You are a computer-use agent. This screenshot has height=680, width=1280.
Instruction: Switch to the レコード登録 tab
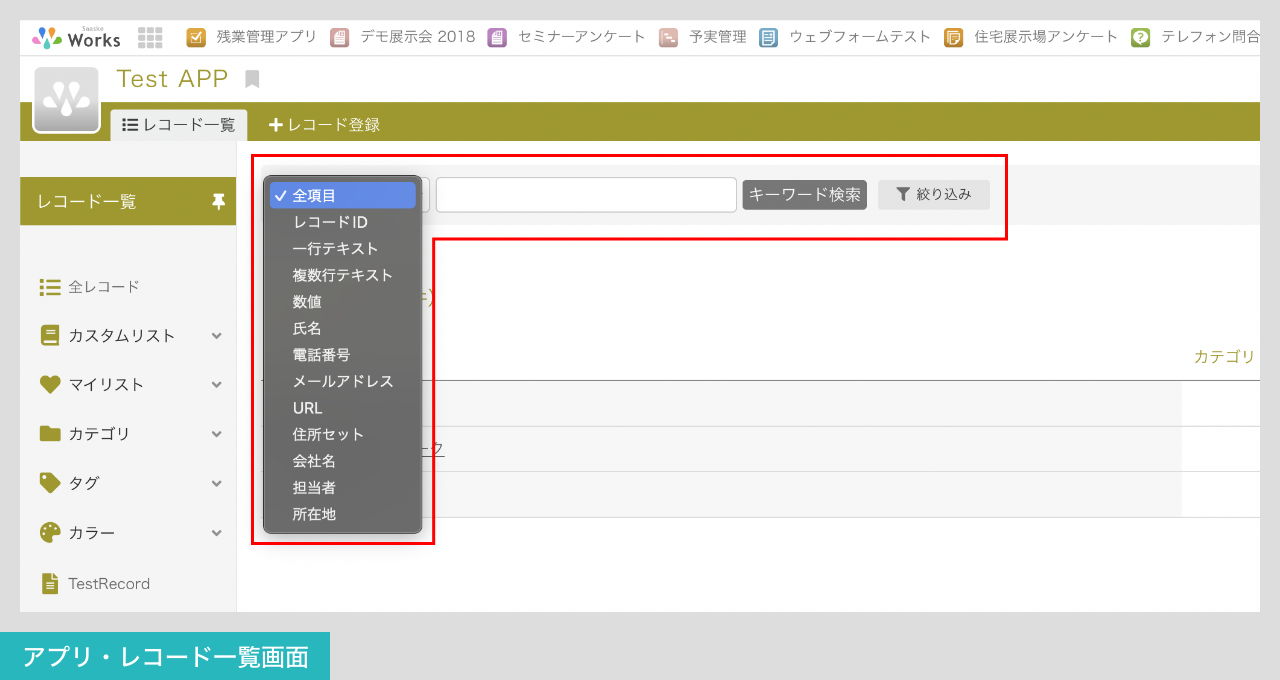click(x=325, y=125)
